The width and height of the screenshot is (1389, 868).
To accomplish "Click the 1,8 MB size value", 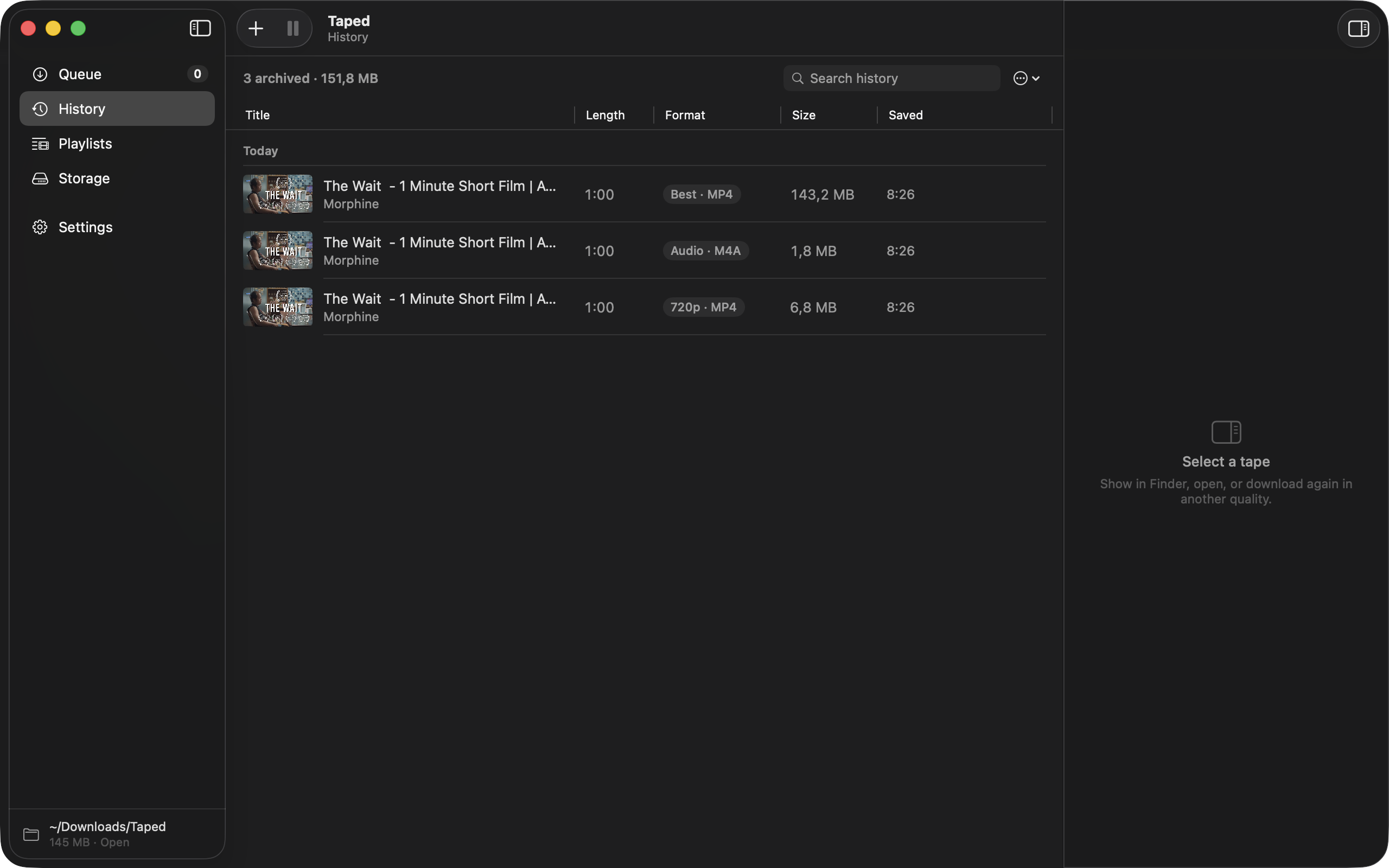I will click(x=813, y=251).
